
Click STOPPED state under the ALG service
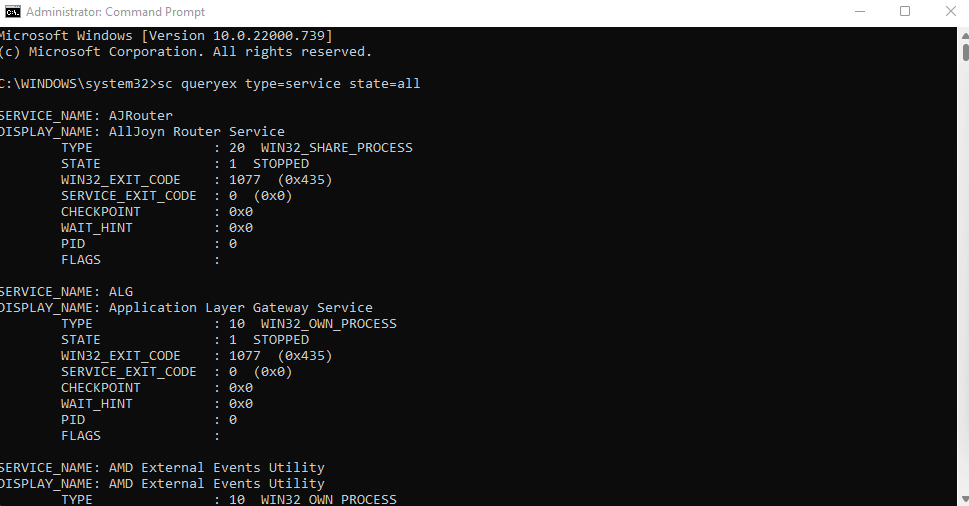point(280,340)
